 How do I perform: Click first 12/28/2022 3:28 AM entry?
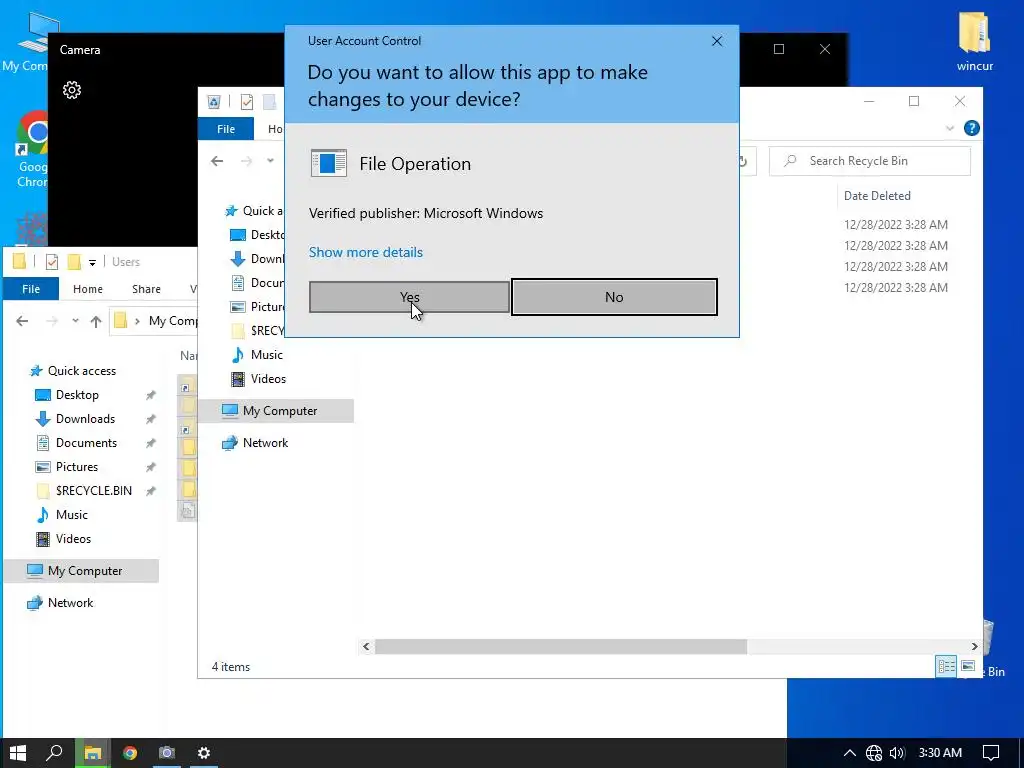point(895,225)
